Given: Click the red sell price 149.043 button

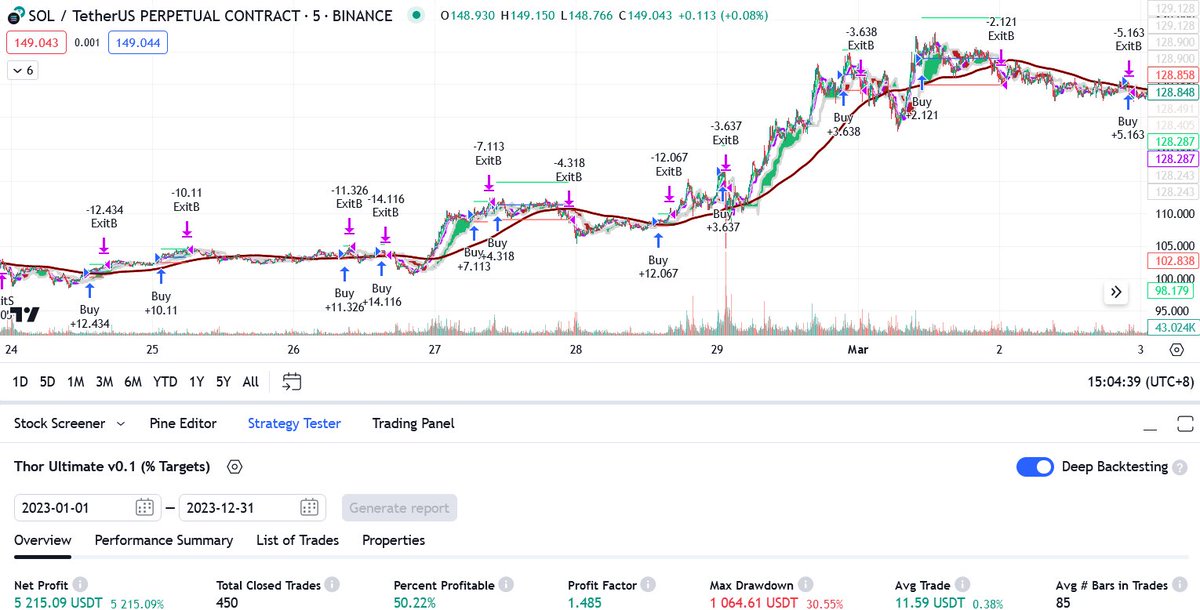Looking at the screenshot, I should coord(35,42).
